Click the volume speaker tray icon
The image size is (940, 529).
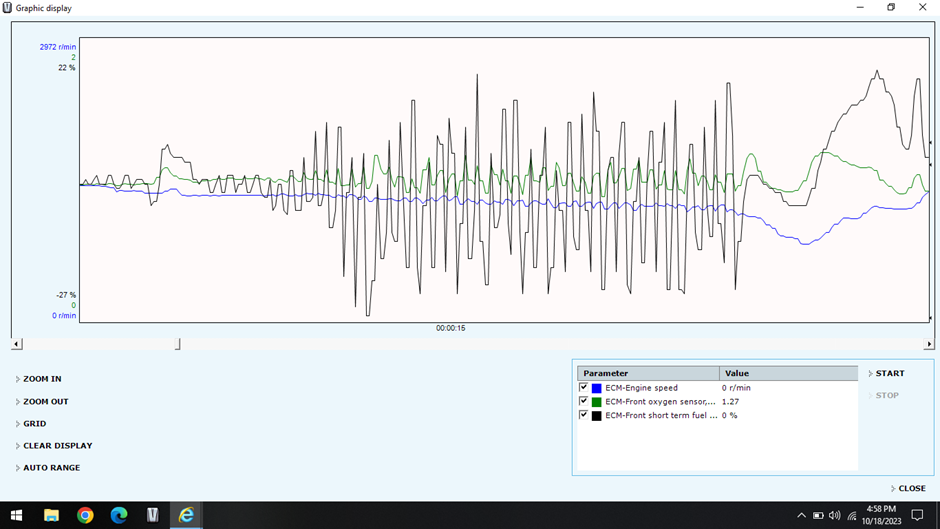[x=835, y=515]
